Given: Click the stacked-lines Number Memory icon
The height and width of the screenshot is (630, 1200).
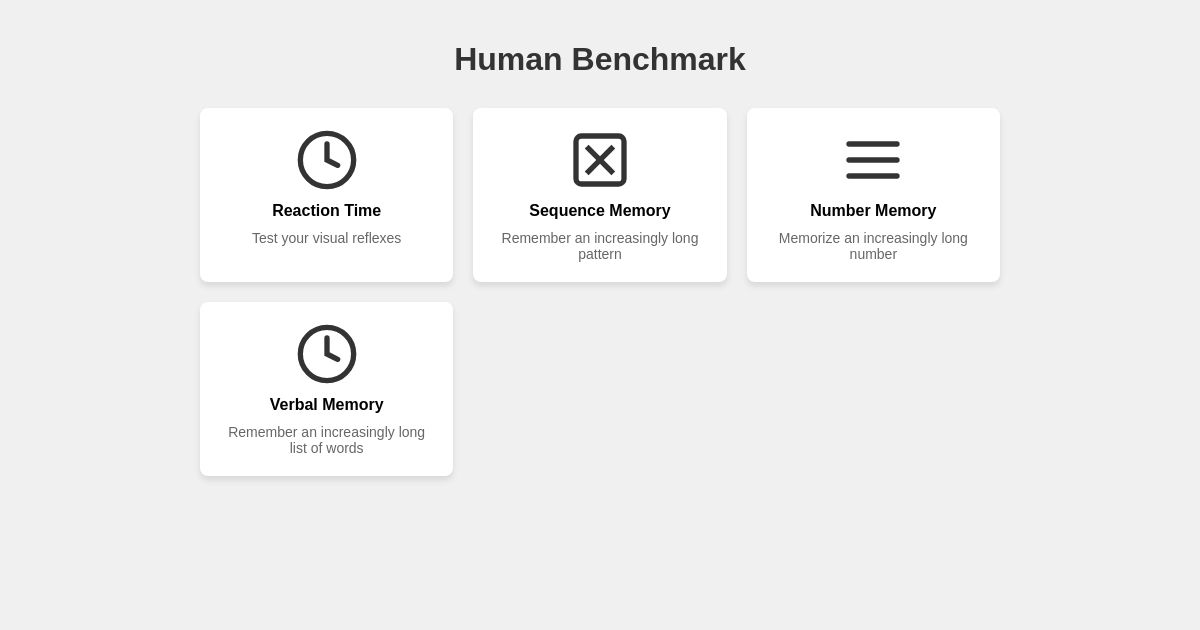Looking at the screenshot, I should (x=873, y=160).
